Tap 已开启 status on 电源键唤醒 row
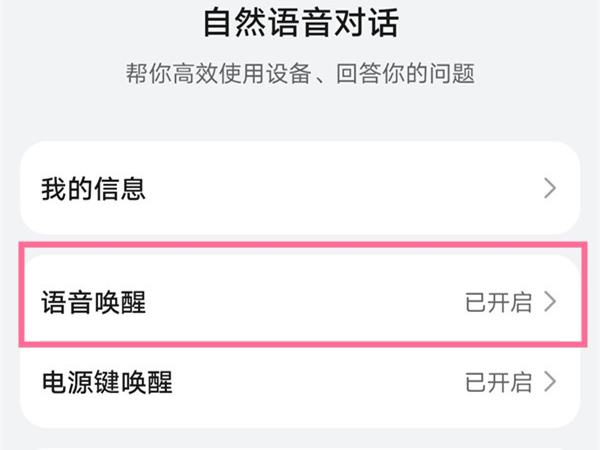The height and width of the screenshot is (450, 600). tap(498, 381)
